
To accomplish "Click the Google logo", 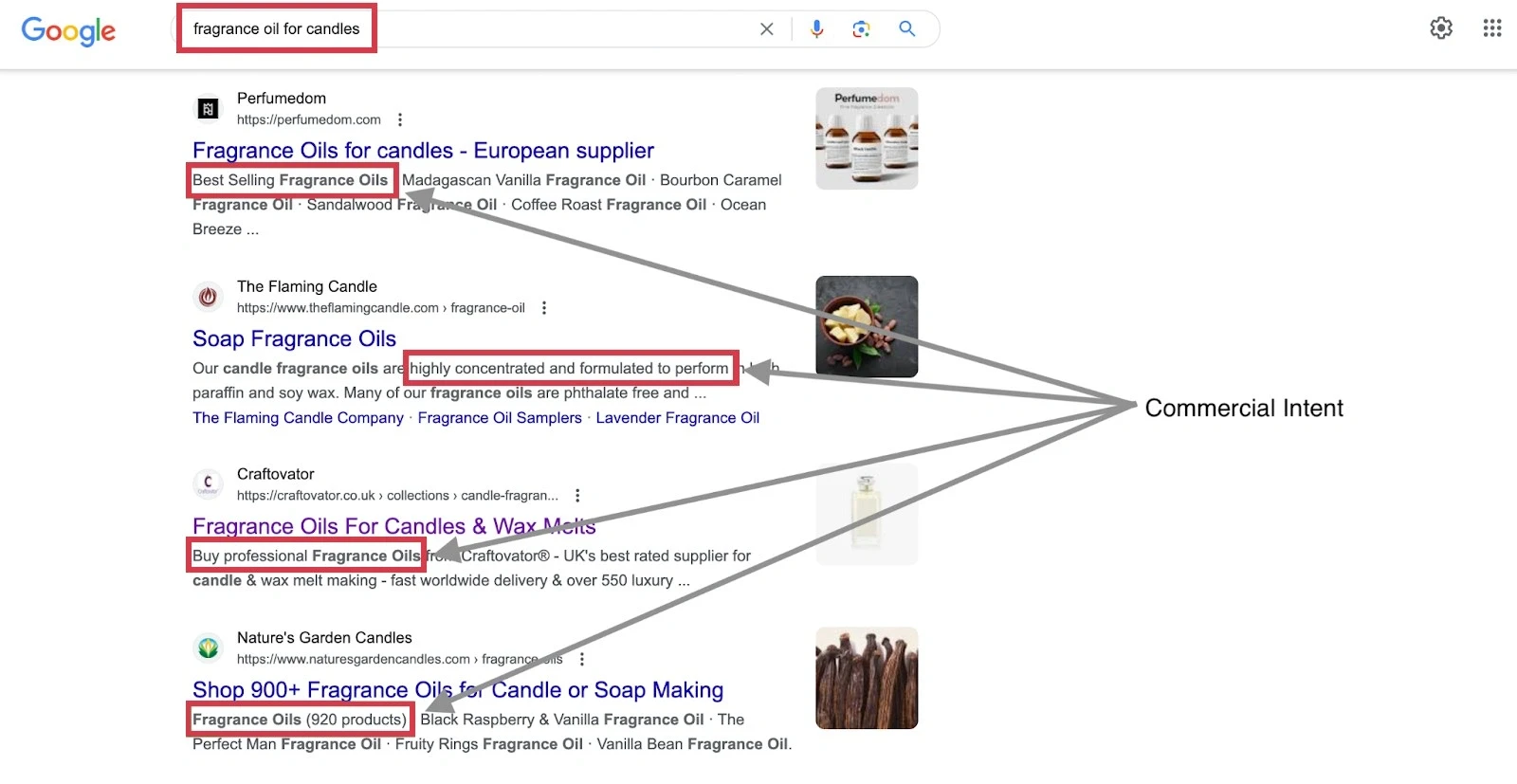I will [x=68, y=30].
